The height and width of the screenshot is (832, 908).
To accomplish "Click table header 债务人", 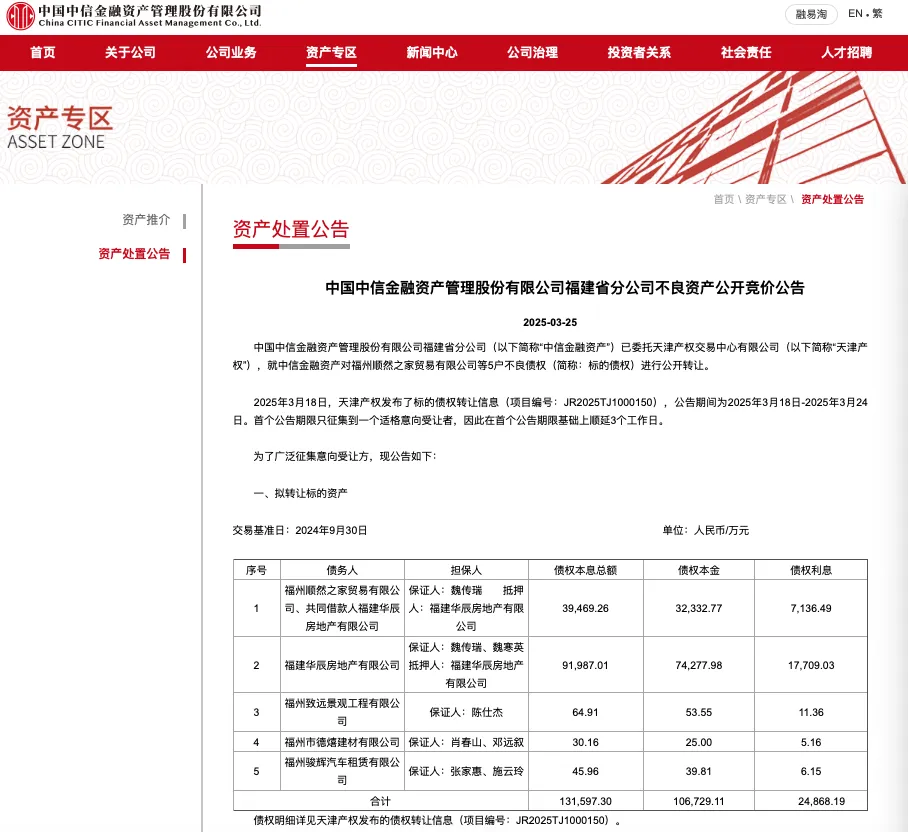I will (342, 570).
